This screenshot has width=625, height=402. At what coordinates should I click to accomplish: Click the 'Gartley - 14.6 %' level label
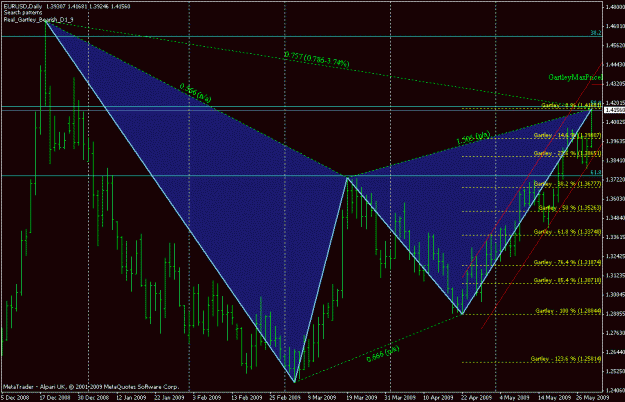click(x=567, y=135)
